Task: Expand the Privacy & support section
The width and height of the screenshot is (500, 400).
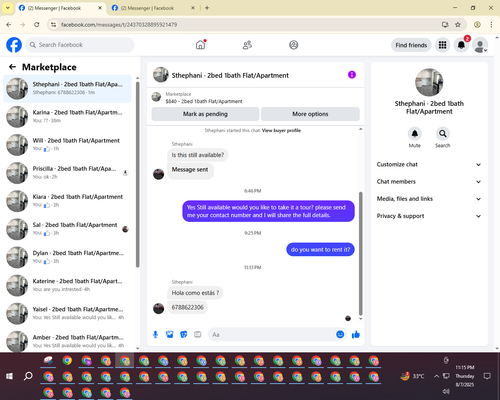Action: click(x=429, y=216)
